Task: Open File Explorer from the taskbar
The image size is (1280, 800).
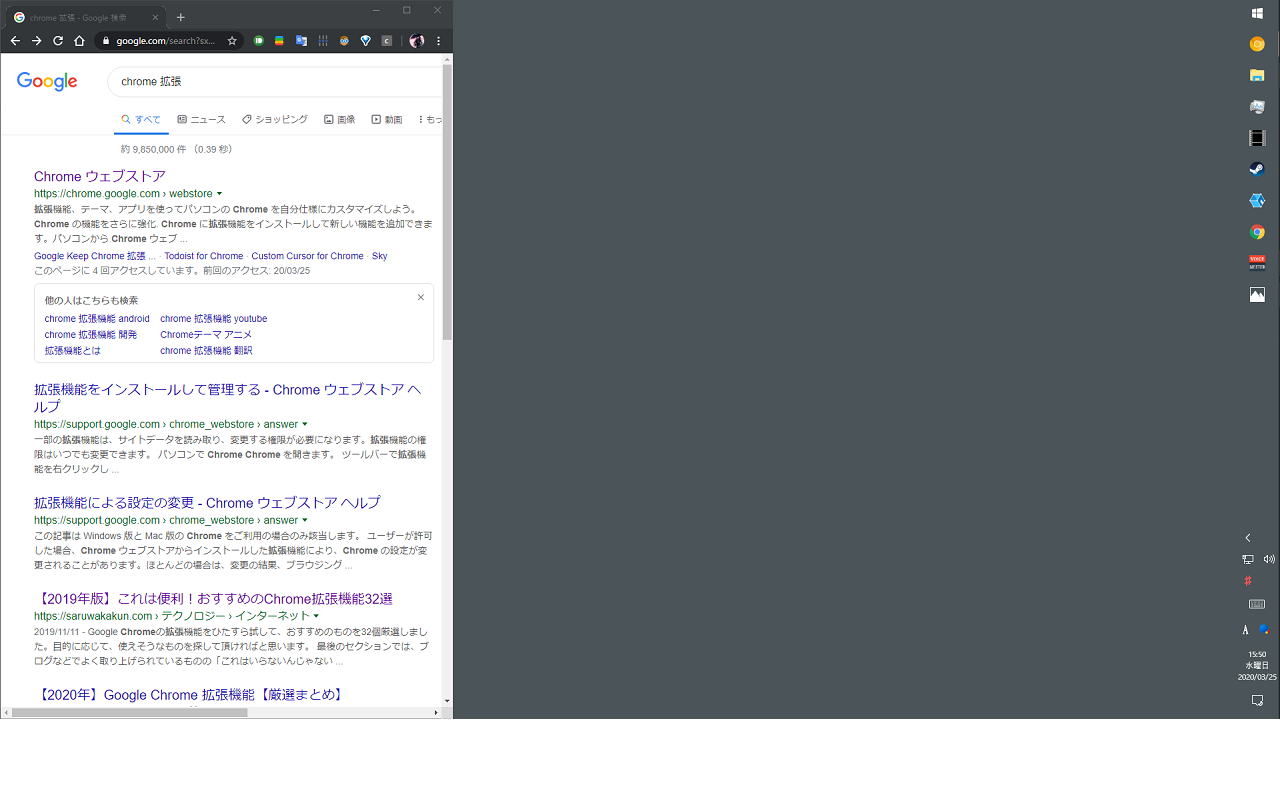Action: (x=1257, y=75)
